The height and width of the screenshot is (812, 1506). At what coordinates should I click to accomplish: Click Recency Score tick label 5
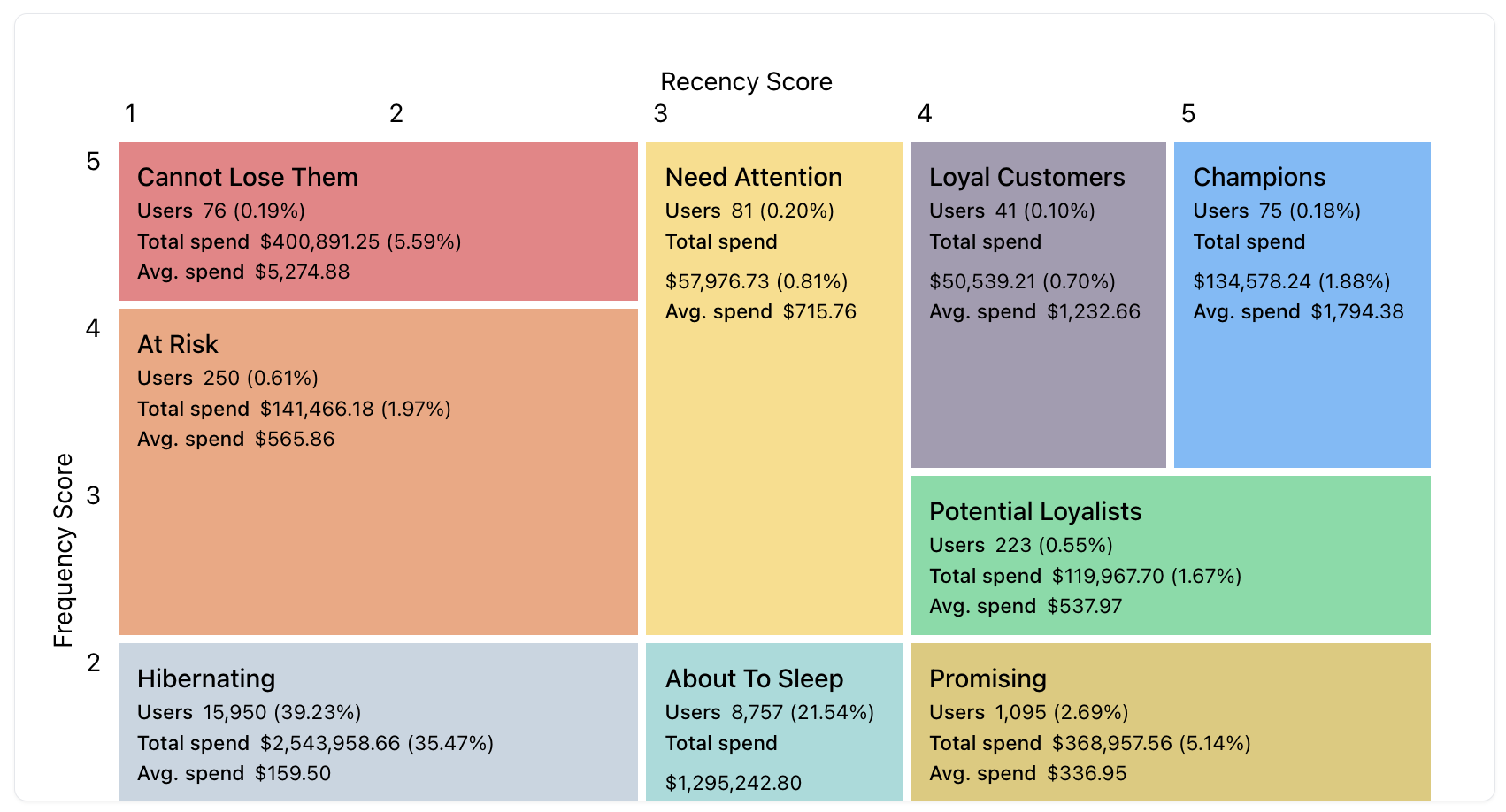[1188, 114]
